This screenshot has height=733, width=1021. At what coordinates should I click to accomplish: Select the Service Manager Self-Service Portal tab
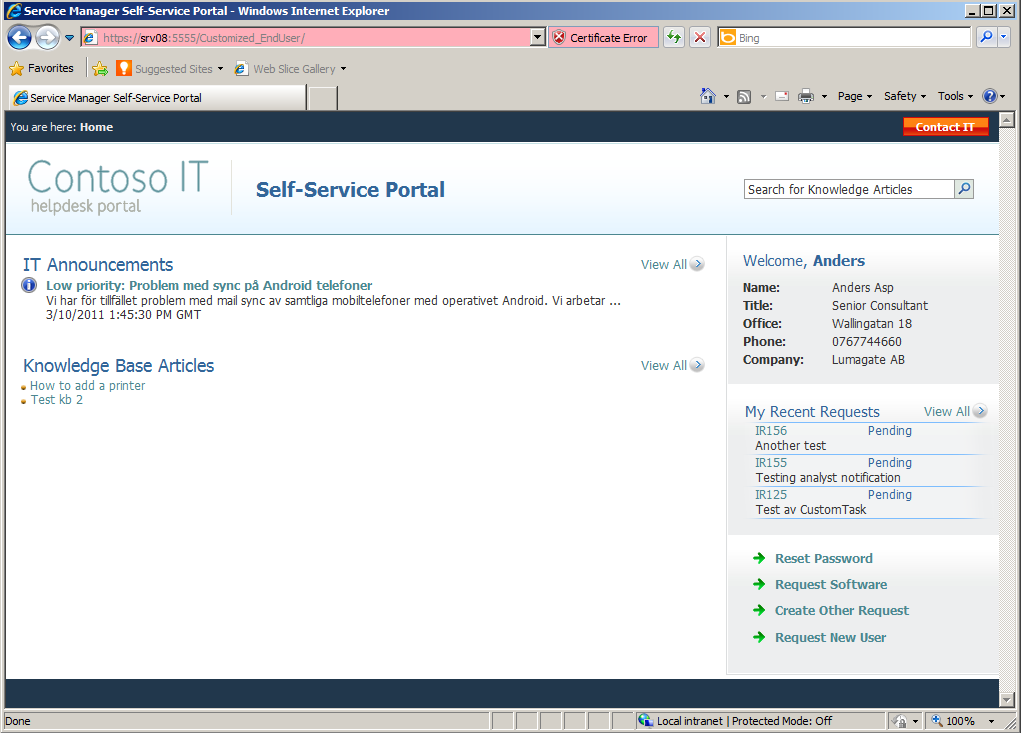coord(158,98)
